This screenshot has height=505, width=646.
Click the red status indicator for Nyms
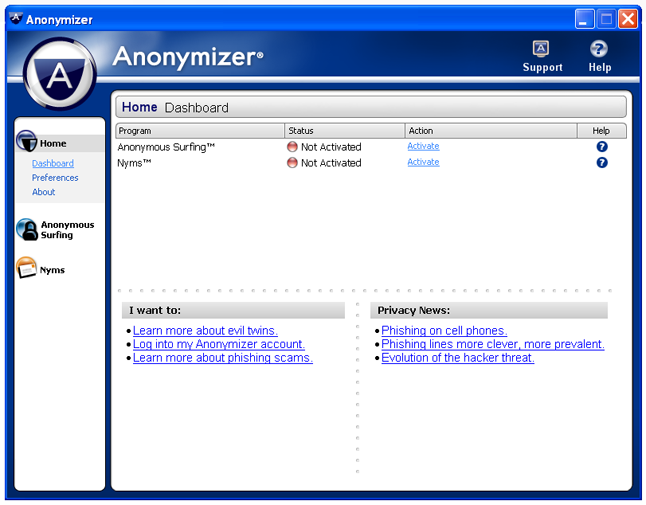(x=292, y=163)
